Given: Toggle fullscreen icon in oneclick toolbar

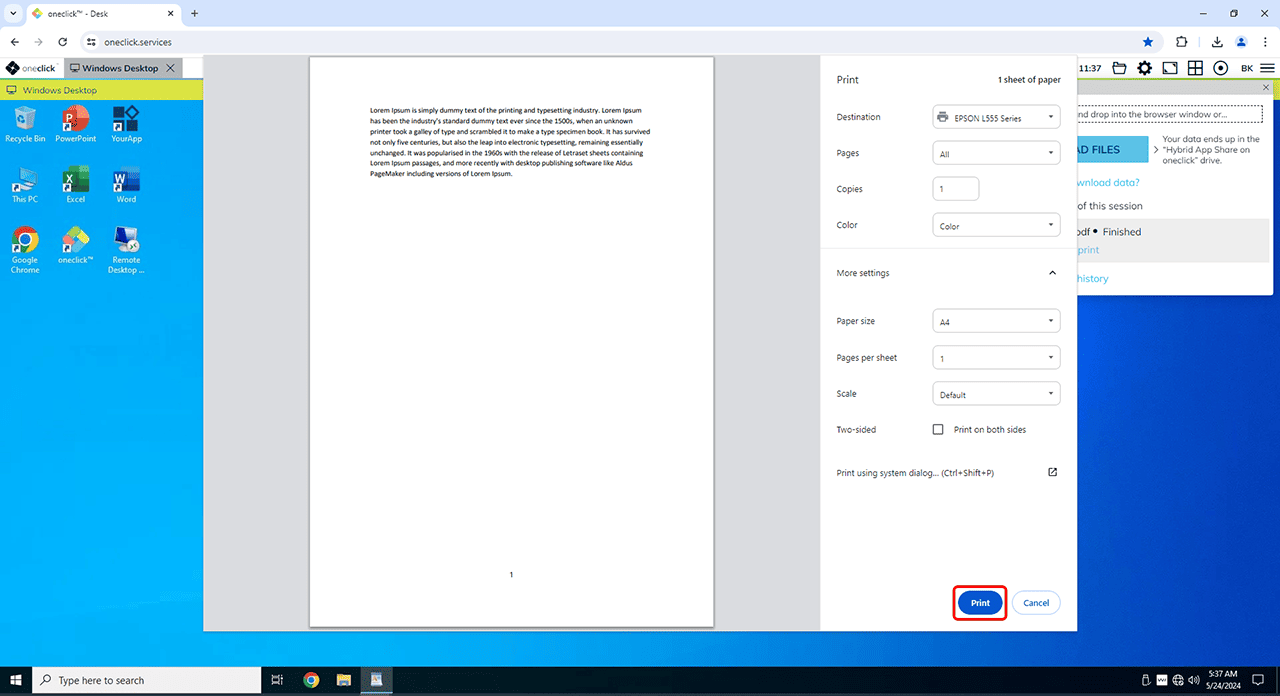Looking at the screenshot, I should click(1169, 68).
